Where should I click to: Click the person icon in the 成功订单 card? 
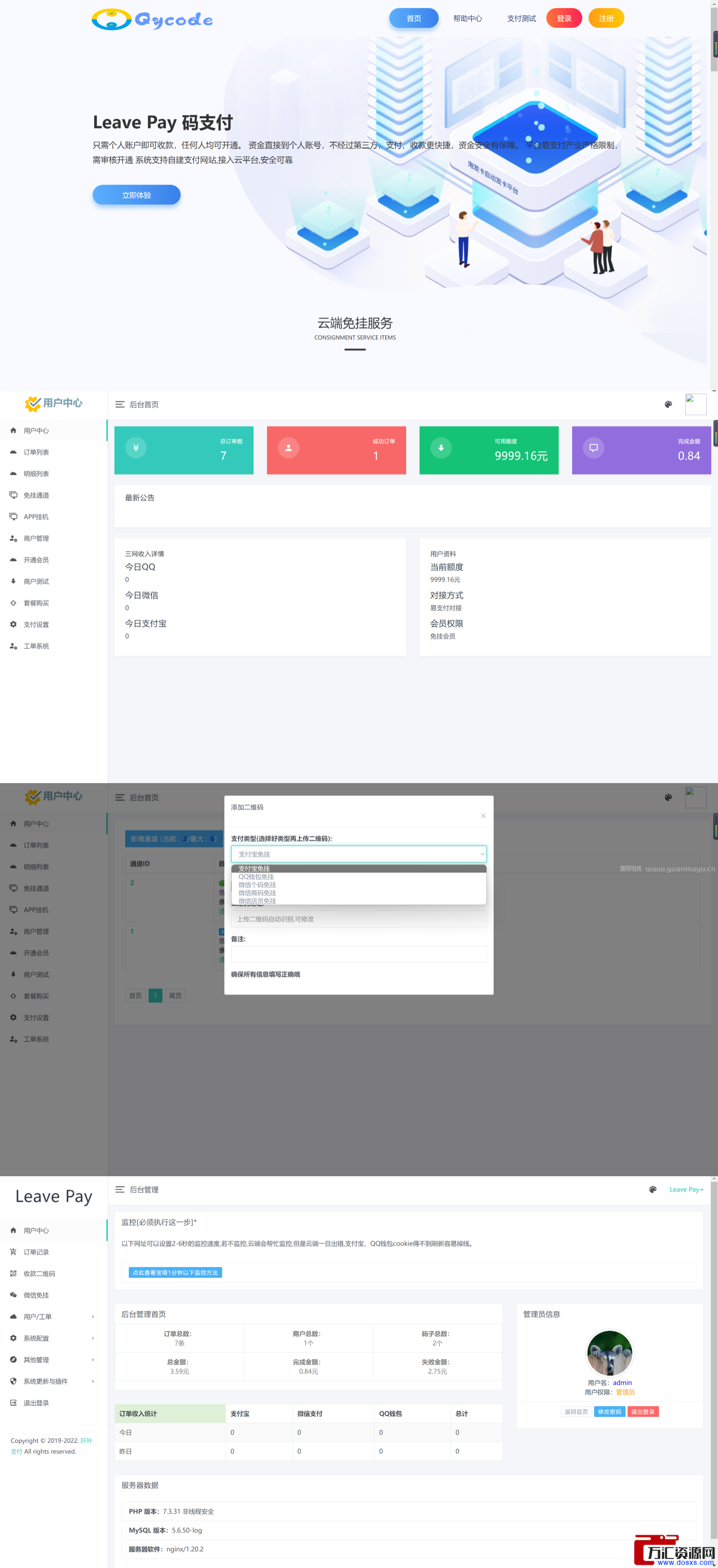pos(289,447)
